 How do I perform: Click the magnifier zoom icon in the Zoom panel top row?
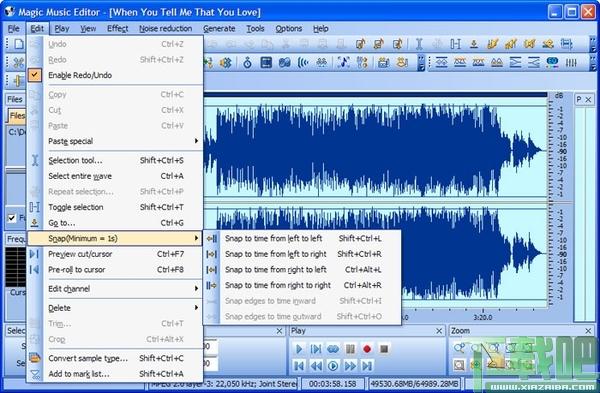point(459,347)
